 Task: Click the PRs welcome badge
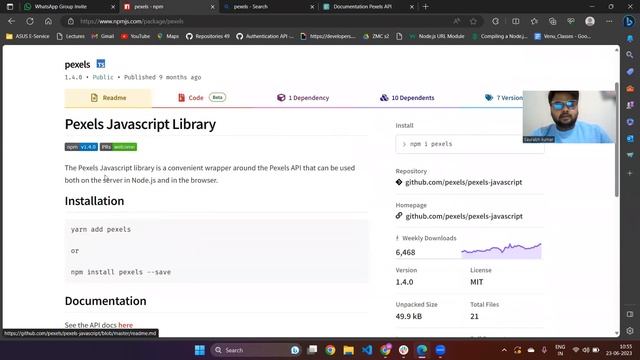[x=118, y=147]
